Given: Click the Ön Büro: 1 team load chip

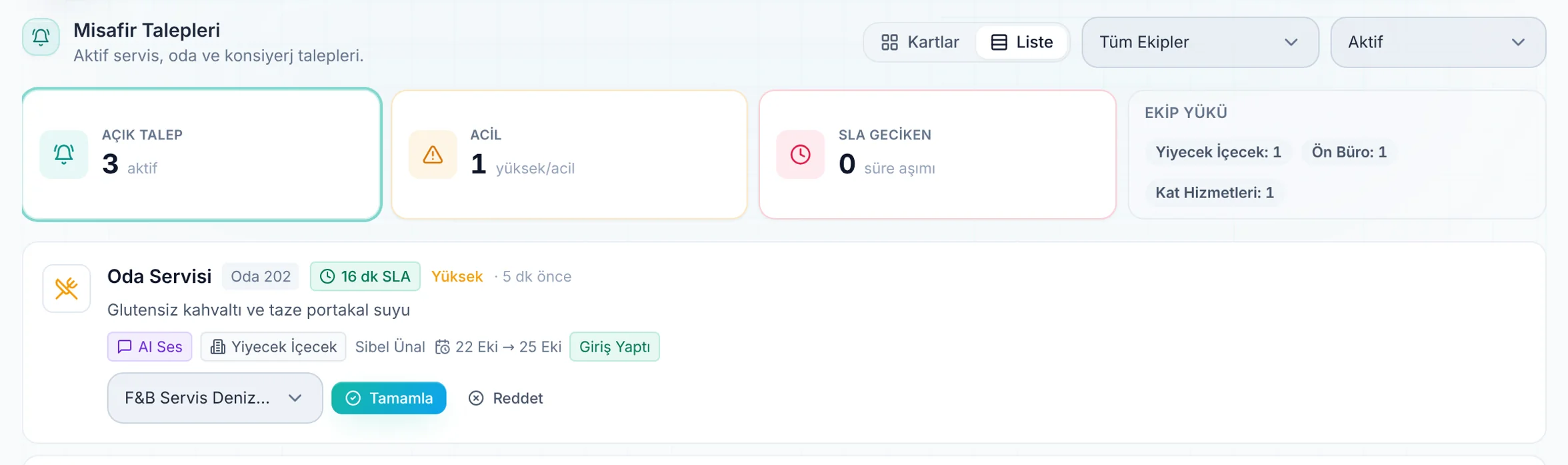Looking at the screenshot, I should [1349, 152].
